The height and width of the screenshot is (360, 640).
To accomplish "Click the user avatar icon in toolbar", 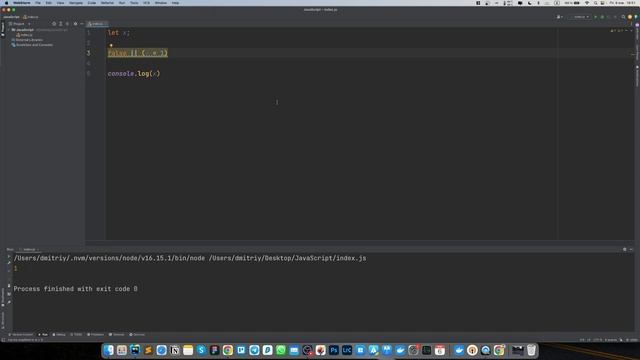I will [x=630, y=17].
